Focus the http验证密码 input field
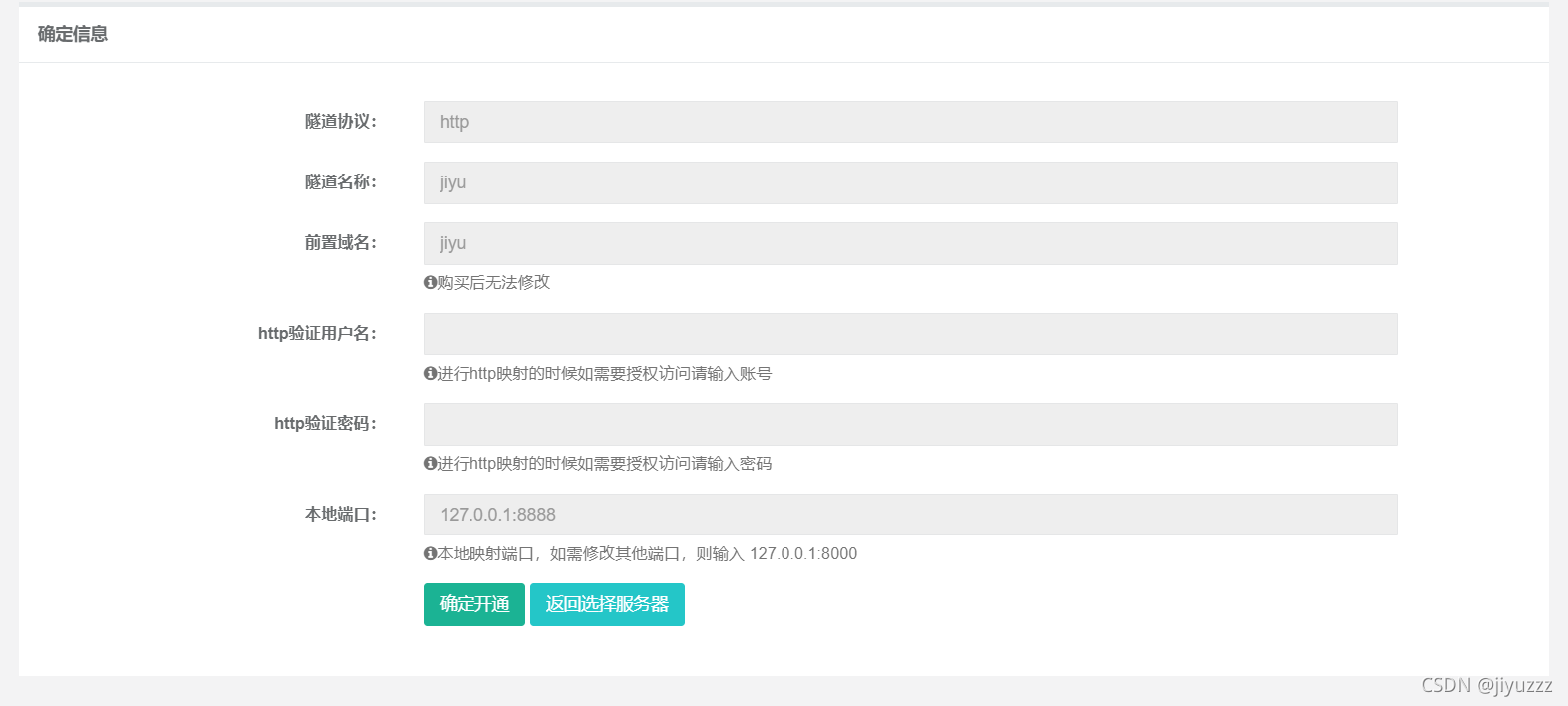 910,424
